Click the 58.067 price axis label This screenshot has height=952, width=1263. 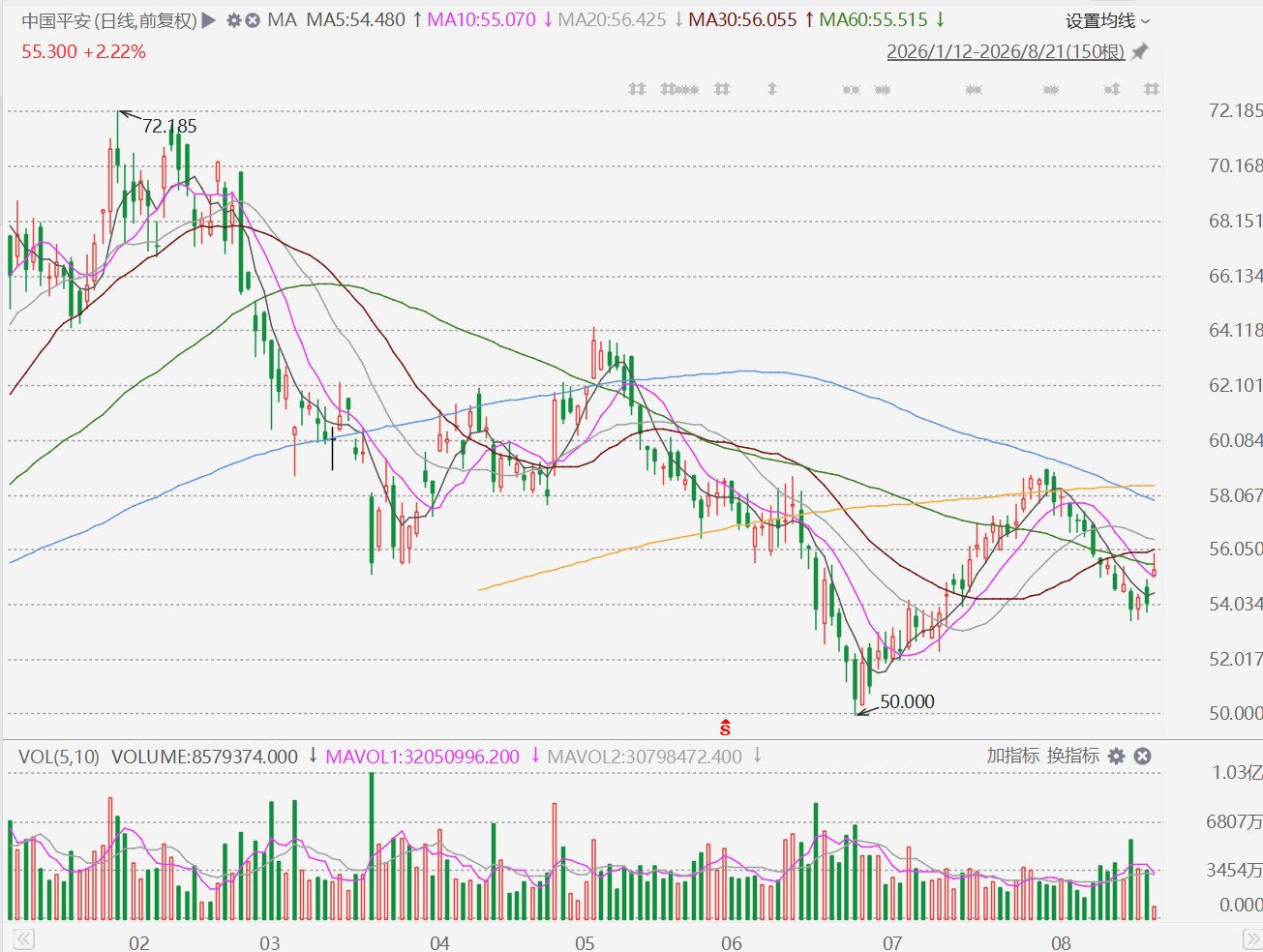pyautogui.click(x=1235, y=495)
